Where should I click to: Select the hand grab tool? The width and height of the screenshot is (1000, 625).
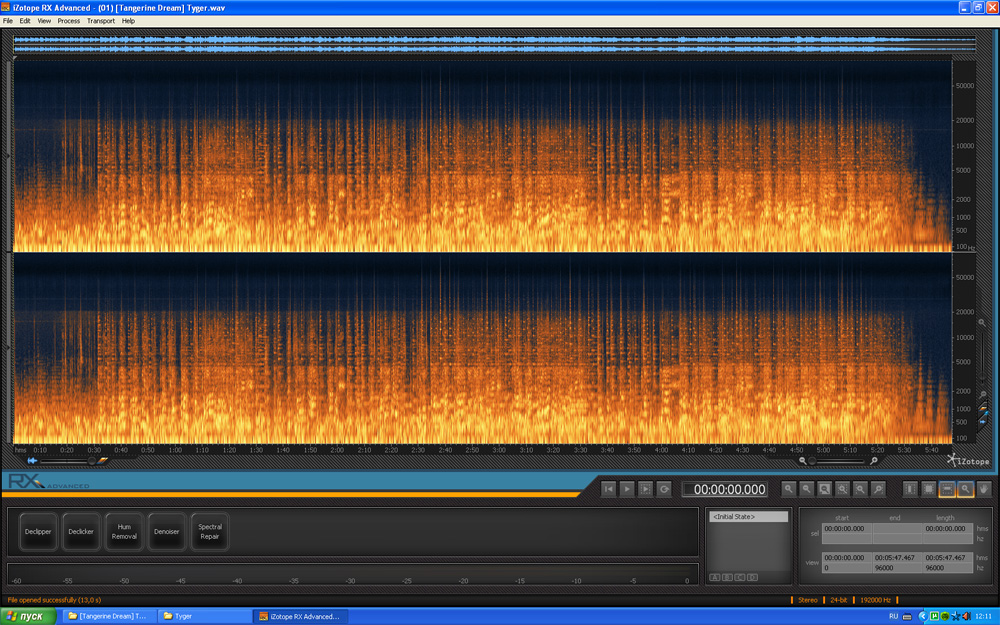coord(984,489)
